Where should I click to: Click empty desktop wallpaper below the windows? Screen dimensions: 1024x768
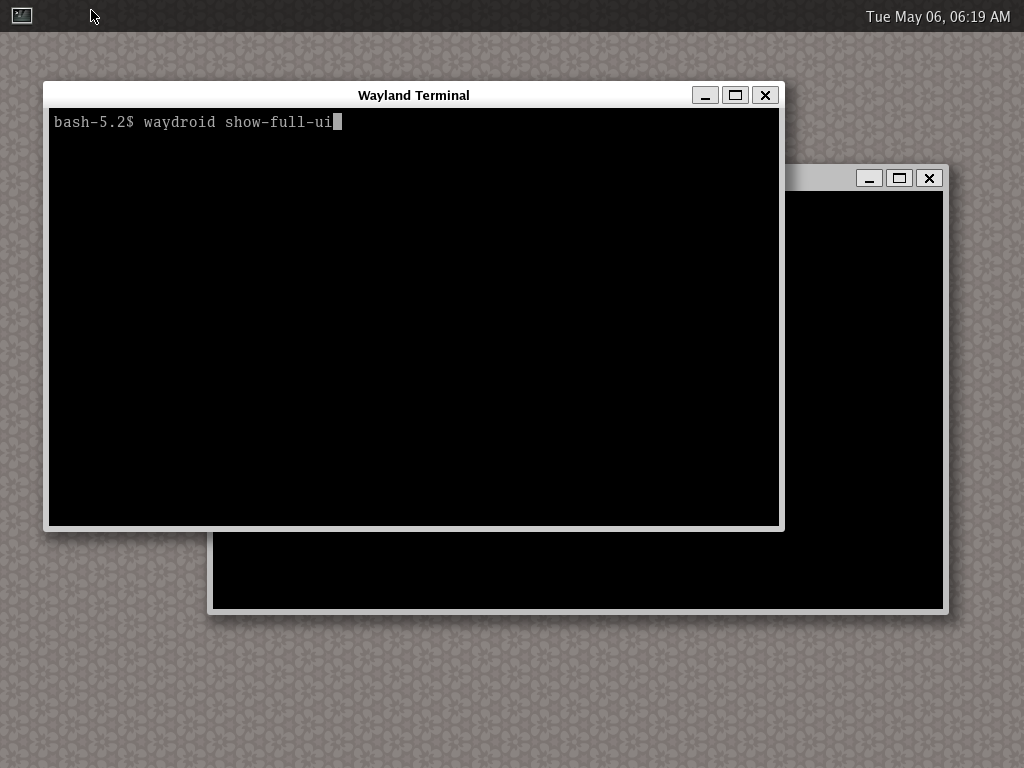click(500, 690)
